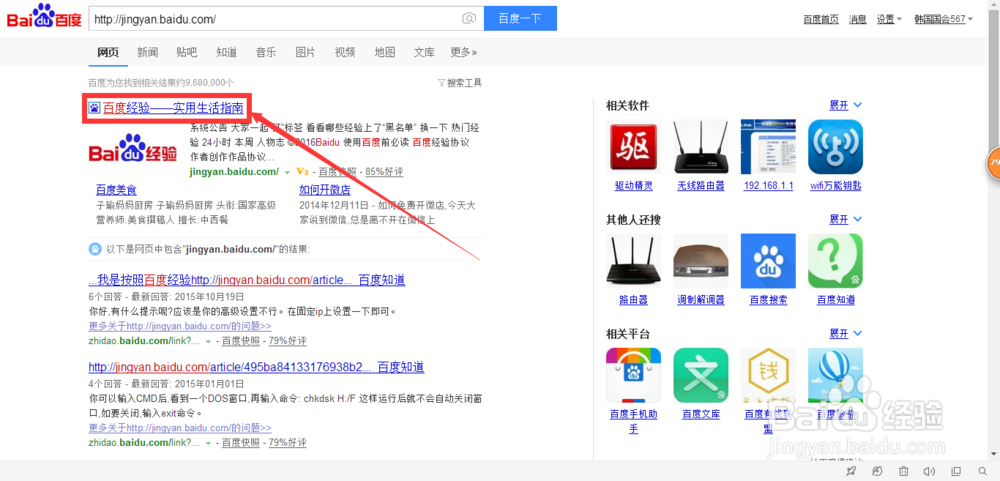1000x481 pixels.
Task: Click the hot air balloon app icon
Action: click(835, 374)
